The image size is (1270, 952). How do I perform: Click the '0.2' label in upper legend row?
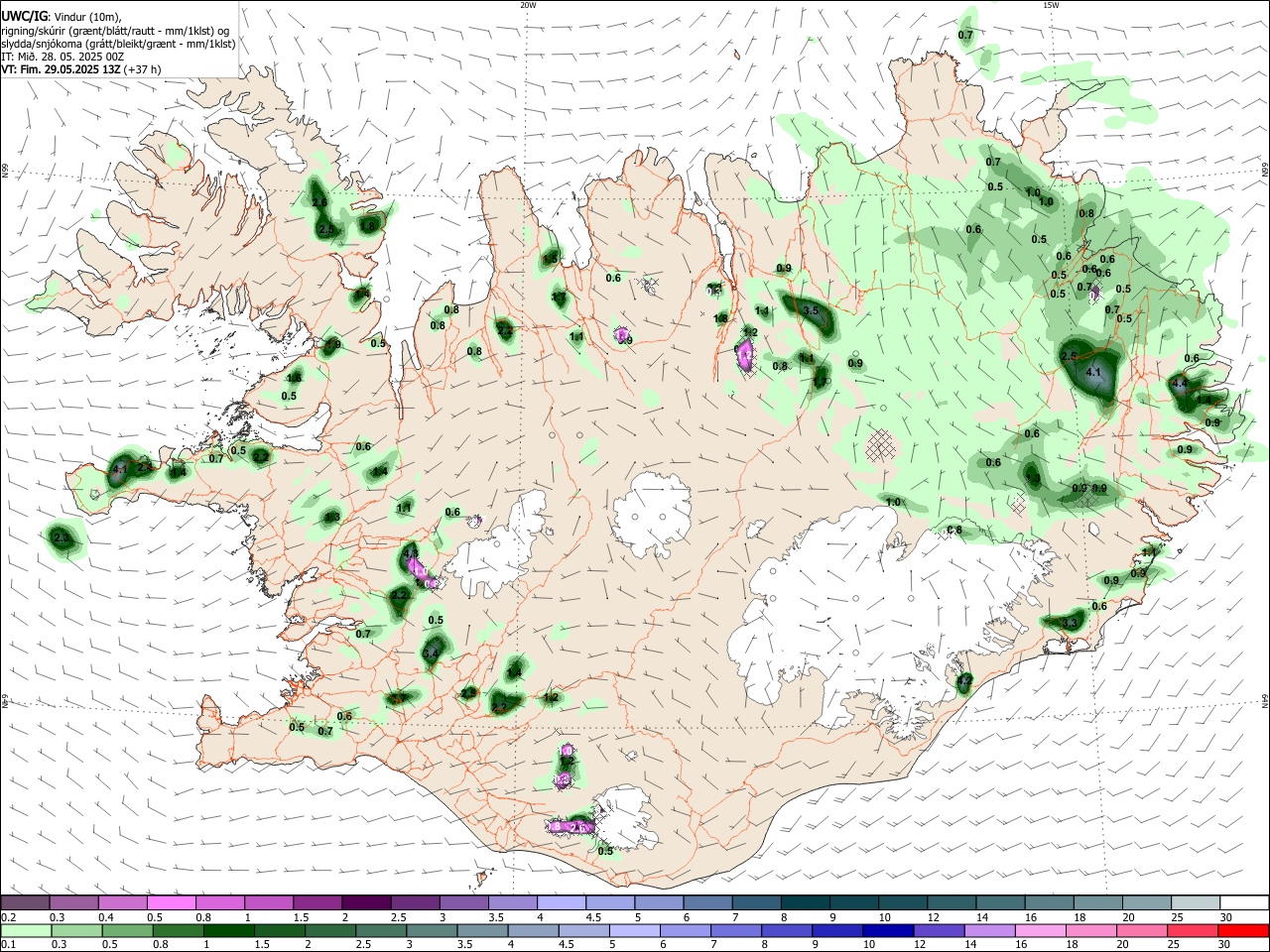9,917
